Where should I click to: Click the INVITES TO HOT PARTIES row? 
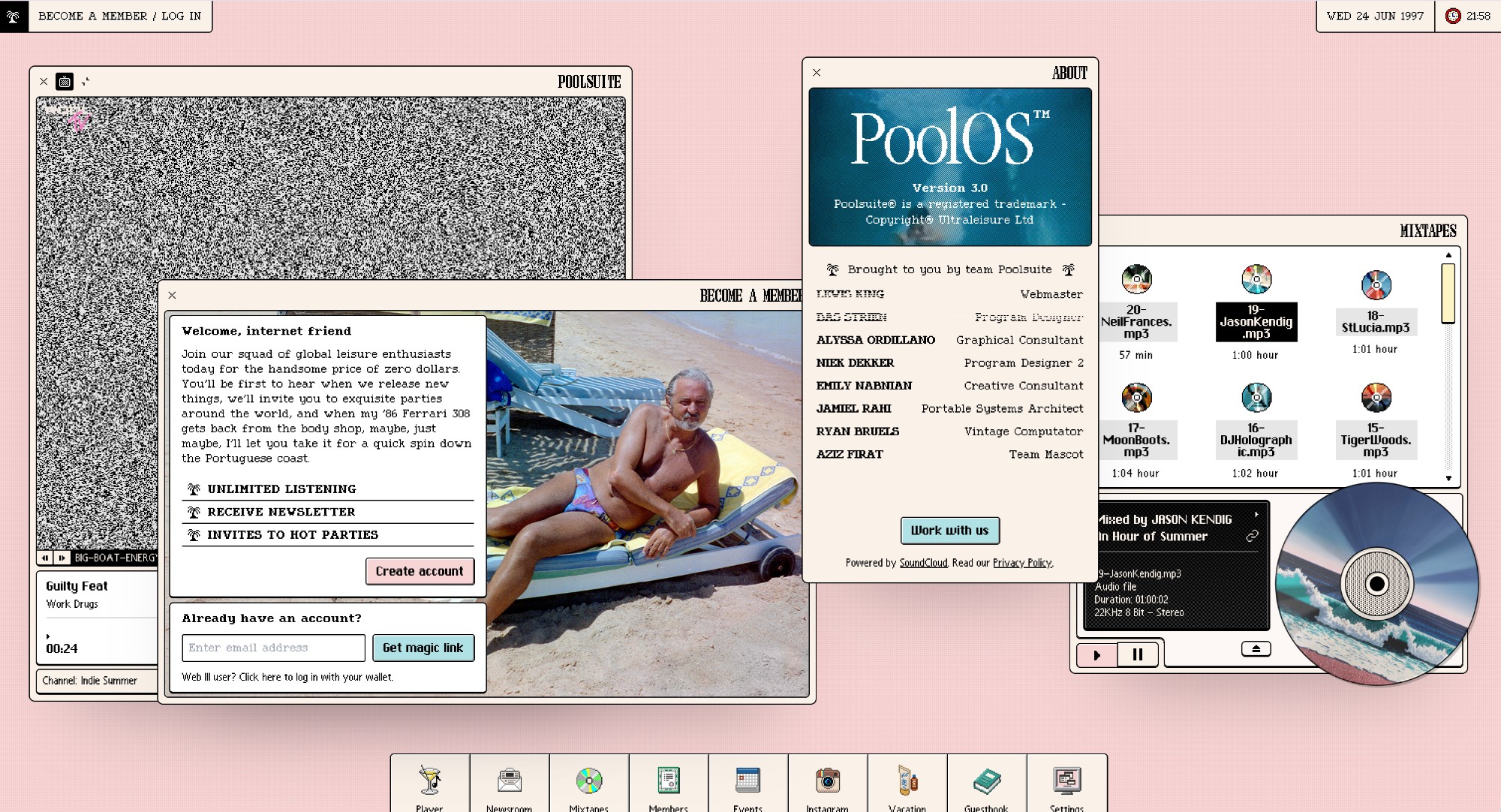tap(328, 535)
